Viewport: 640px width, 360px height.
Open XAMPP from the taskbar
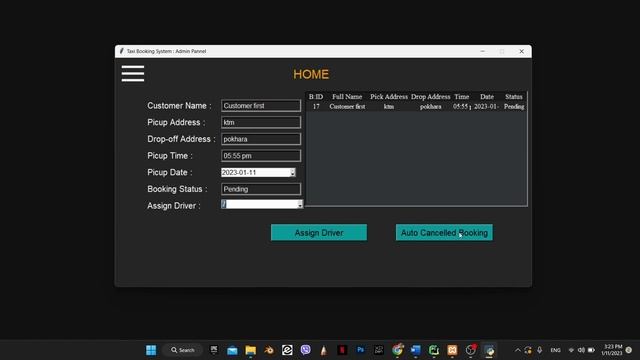coord(452,350)
